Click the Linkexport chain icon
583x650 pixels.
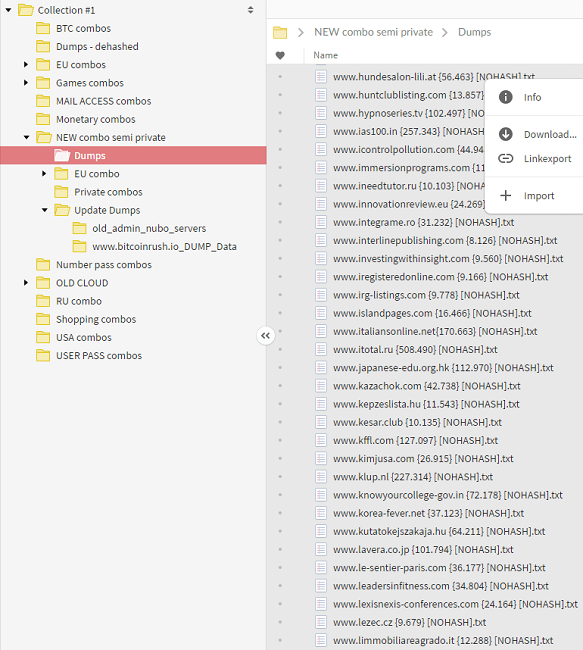point(505,158)
